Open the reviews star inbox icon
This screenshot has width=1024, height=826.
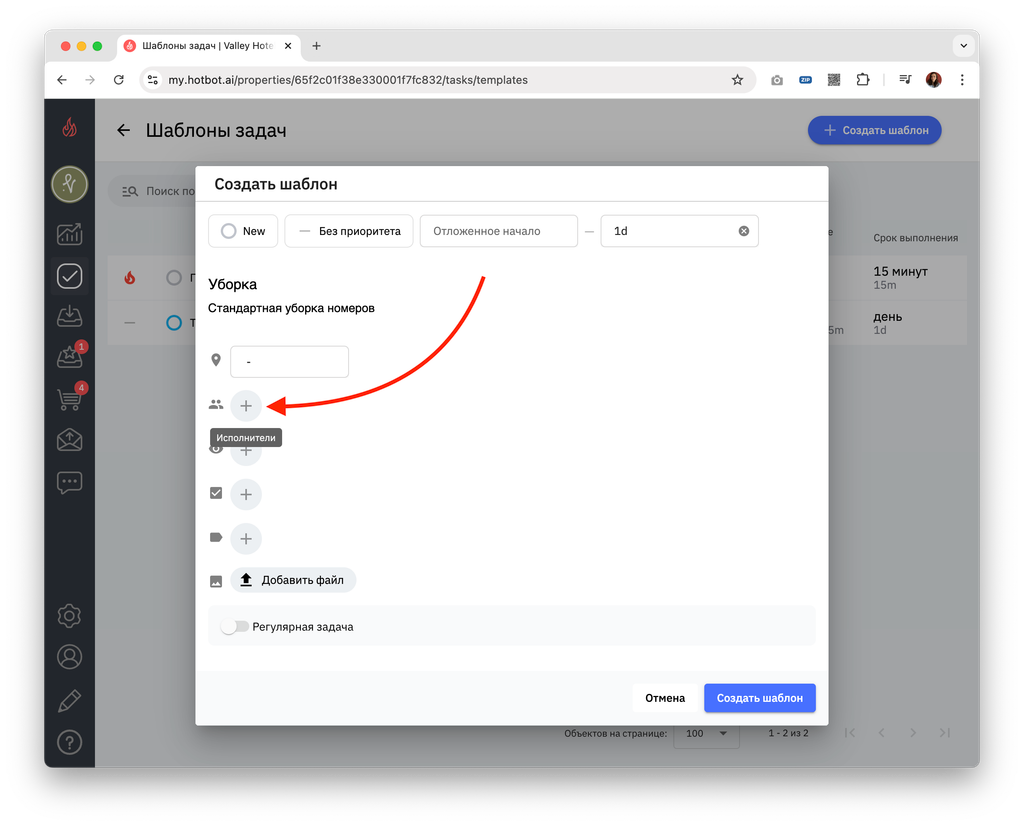69,357
